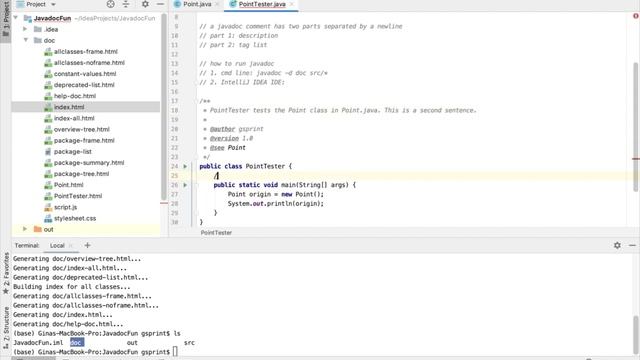Select PointTester.html file
Screen dimensions: 640x360
[78, 196]
